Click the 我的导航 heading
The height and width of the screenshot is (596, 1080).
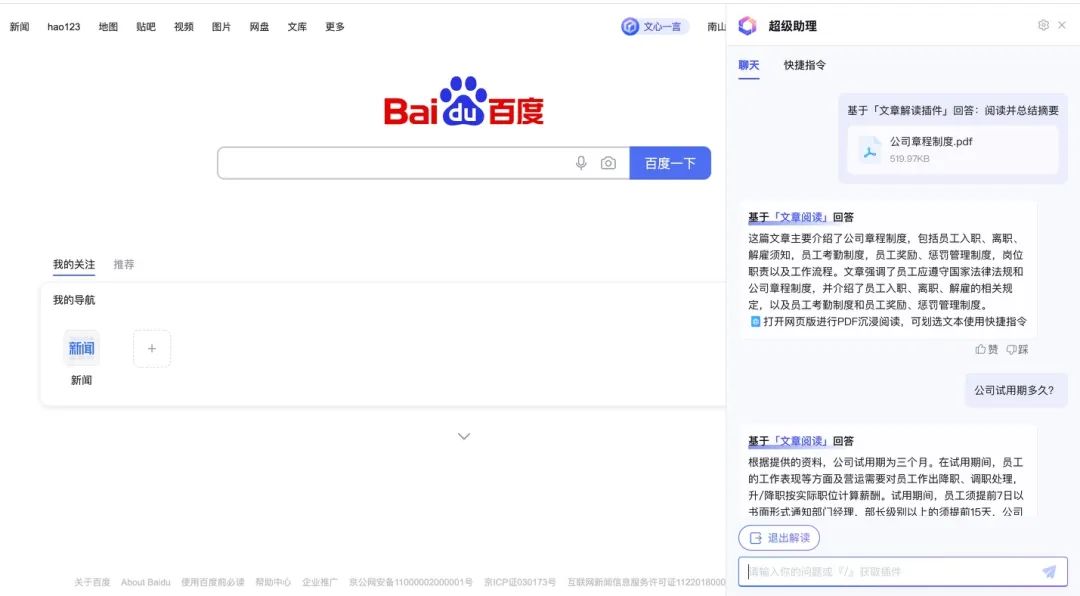coord(74,300)
